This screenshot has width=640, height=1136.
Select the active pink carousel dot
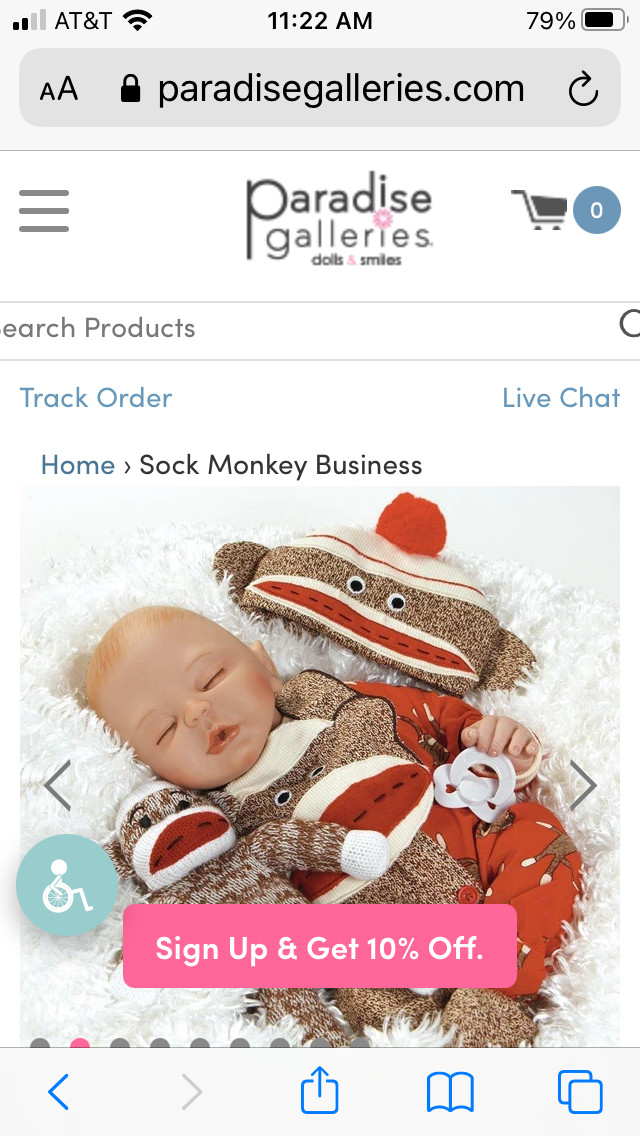click(80, 1045)
